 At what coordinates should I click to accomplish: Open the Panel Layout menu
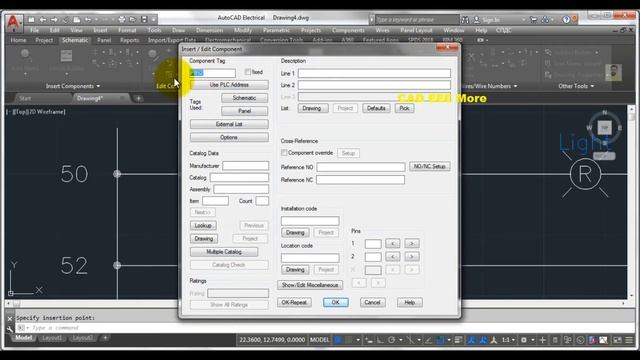point(416,30)
